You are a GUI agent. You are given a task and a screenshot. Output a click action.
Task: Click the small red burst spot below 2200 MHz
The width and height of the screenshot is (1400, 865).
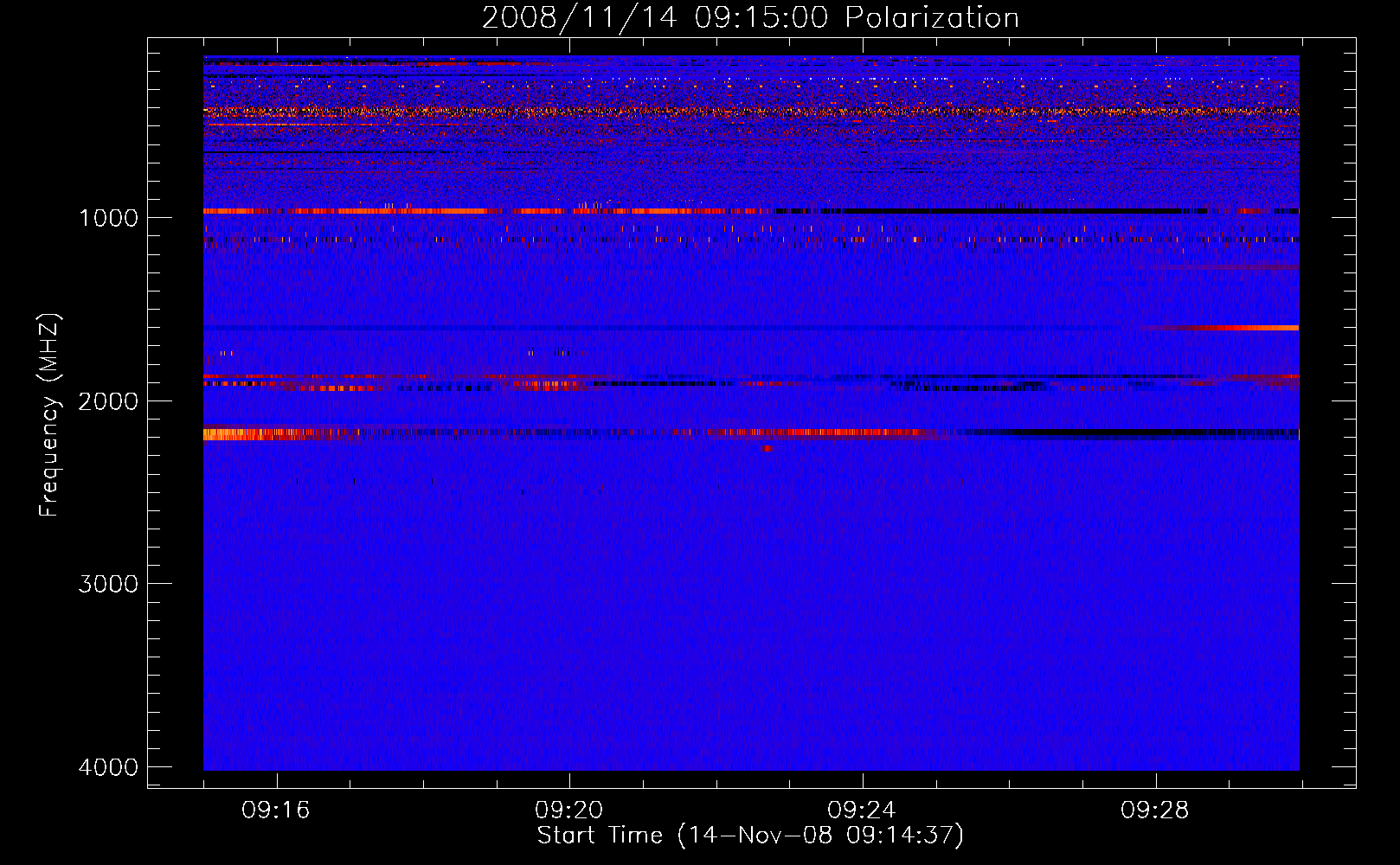pyautogui.click(x=767, y=448)
